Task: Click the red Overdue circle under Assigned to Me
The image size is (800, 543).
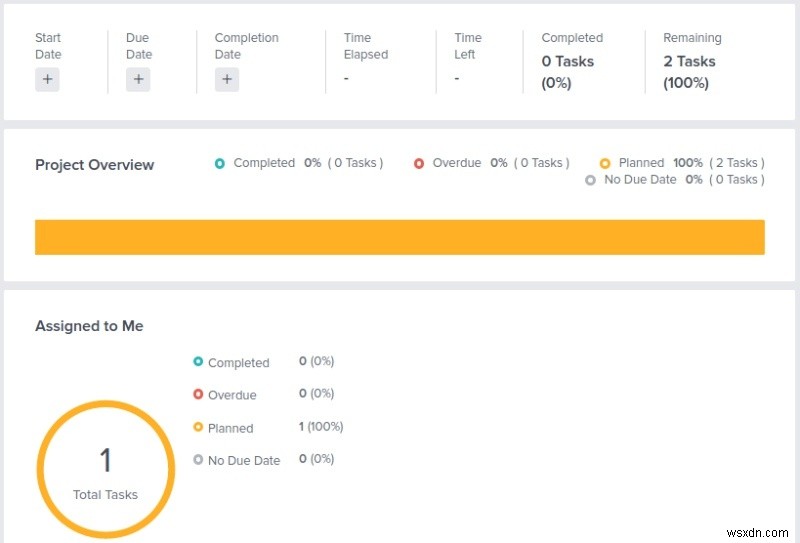Action: click(x=198, y=395)
